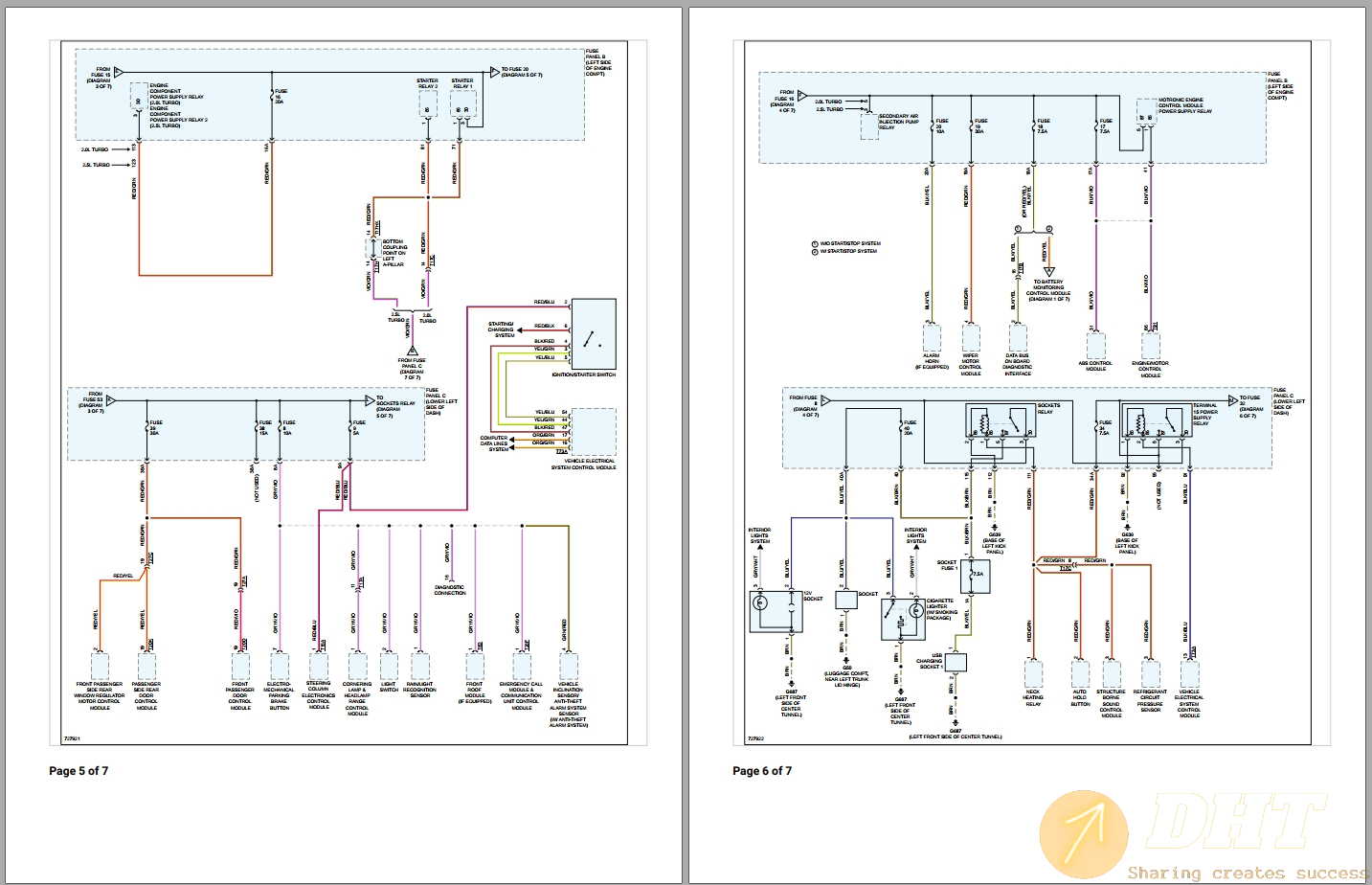Click the "STARTER RELAY 1" label
The image size is (1372, 885).
(x=462, y=83)
